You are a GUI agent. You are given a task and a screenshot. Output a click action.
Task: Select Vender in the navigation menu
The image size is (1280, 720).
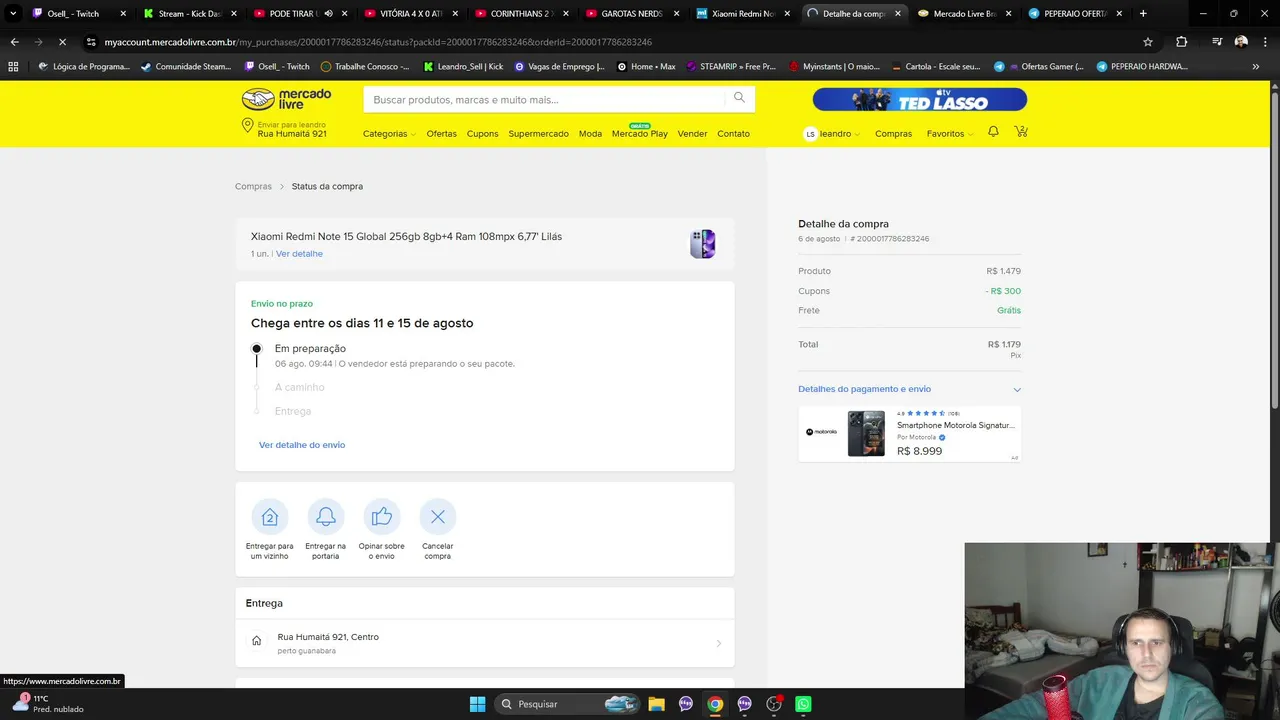point(692,134)
